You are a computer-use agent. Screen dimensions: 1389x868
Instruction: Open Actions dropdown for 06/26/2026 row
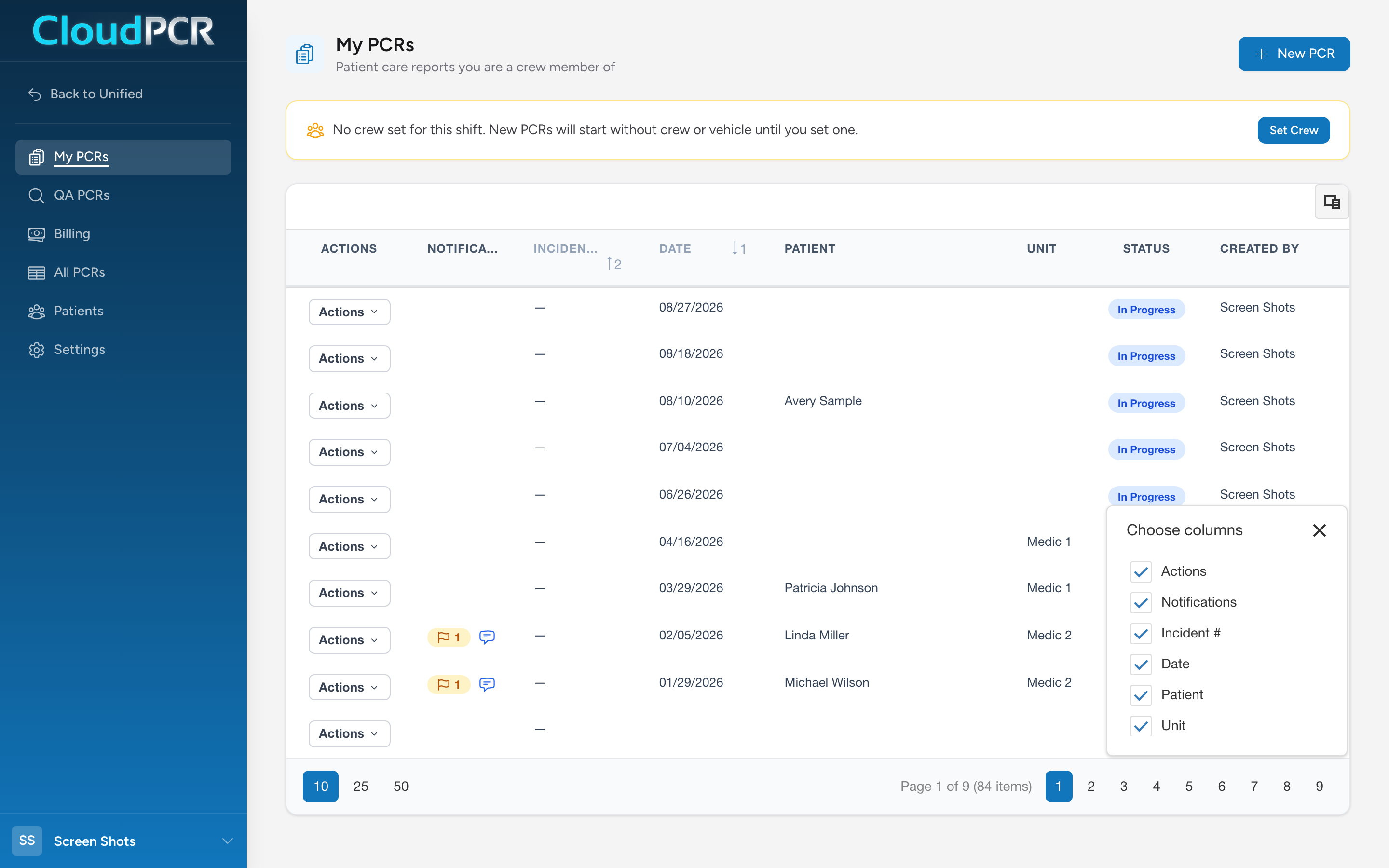point(349,499)
